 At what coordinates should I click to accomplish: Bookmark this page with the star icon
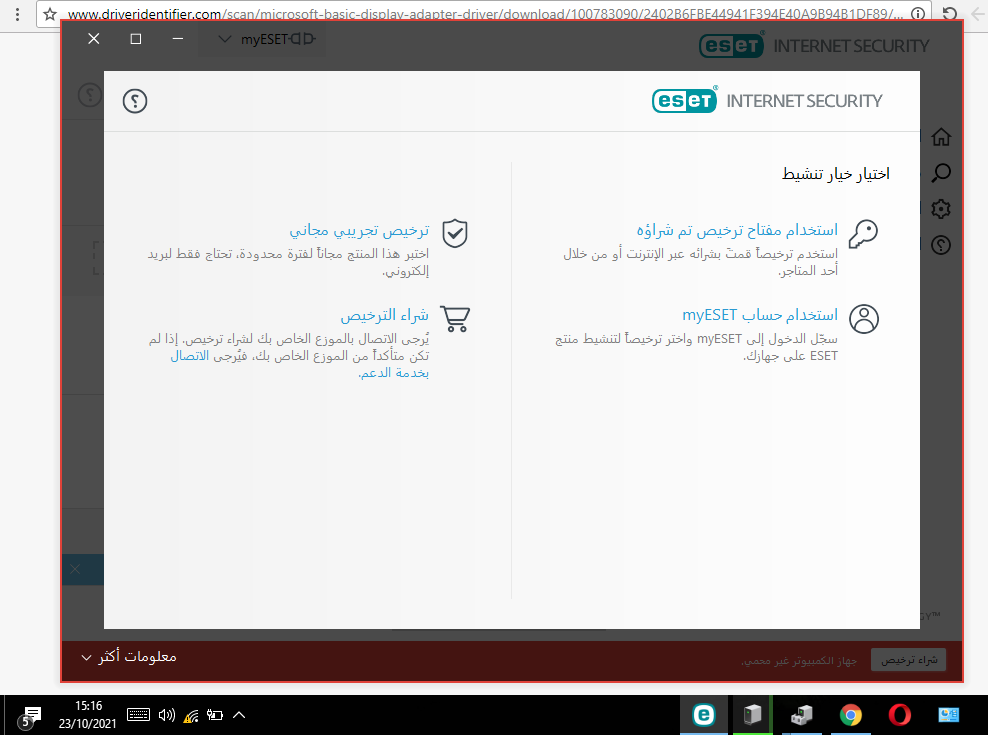click(x=50, y=13)
